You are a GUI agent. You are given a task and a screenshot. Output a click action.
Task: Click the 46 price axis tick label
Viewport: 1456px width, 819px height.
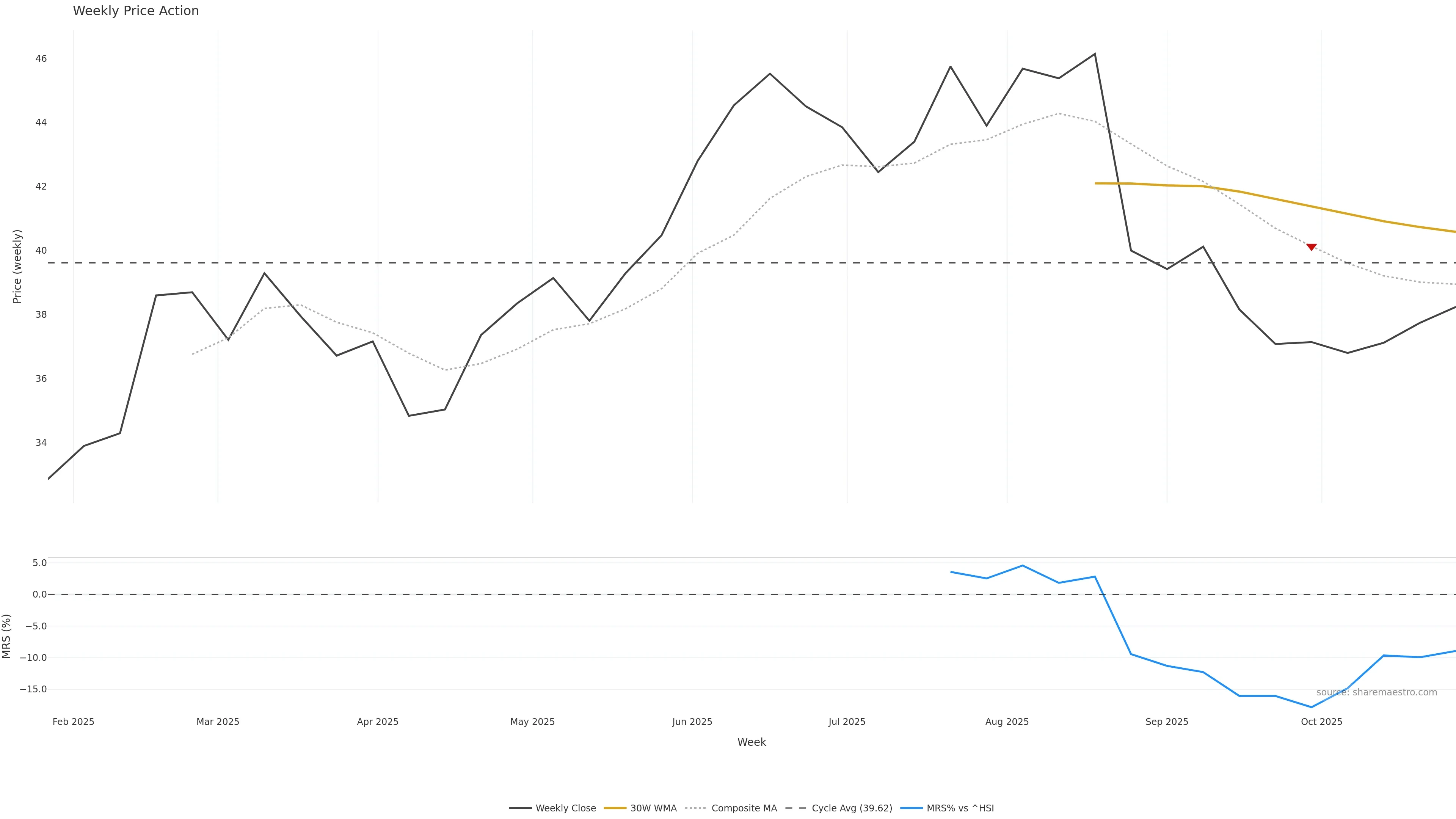(x=41, y=59)
